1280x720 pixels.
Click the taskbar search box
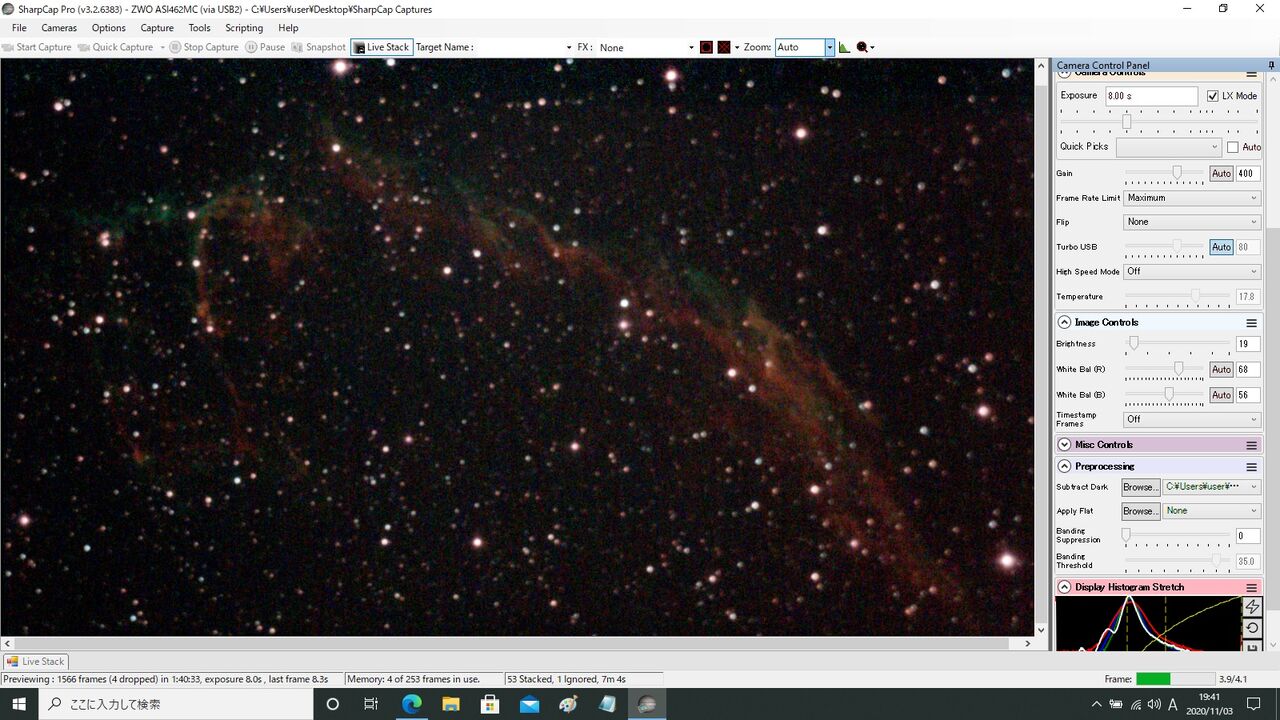(175, 704)
